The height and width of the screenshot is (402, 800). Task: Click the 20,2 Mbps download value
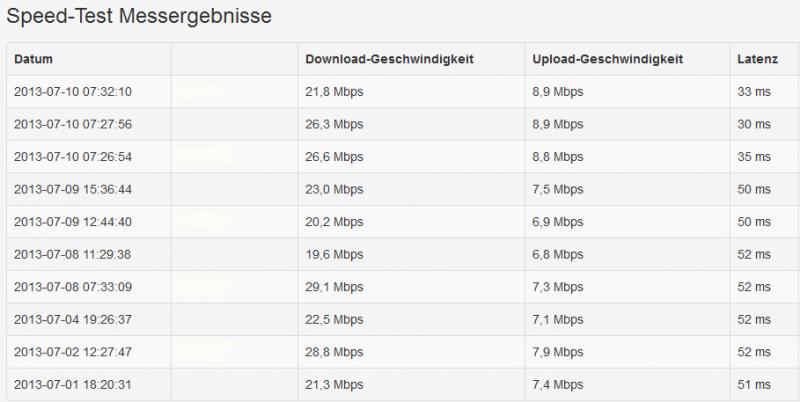pos(334,222)
